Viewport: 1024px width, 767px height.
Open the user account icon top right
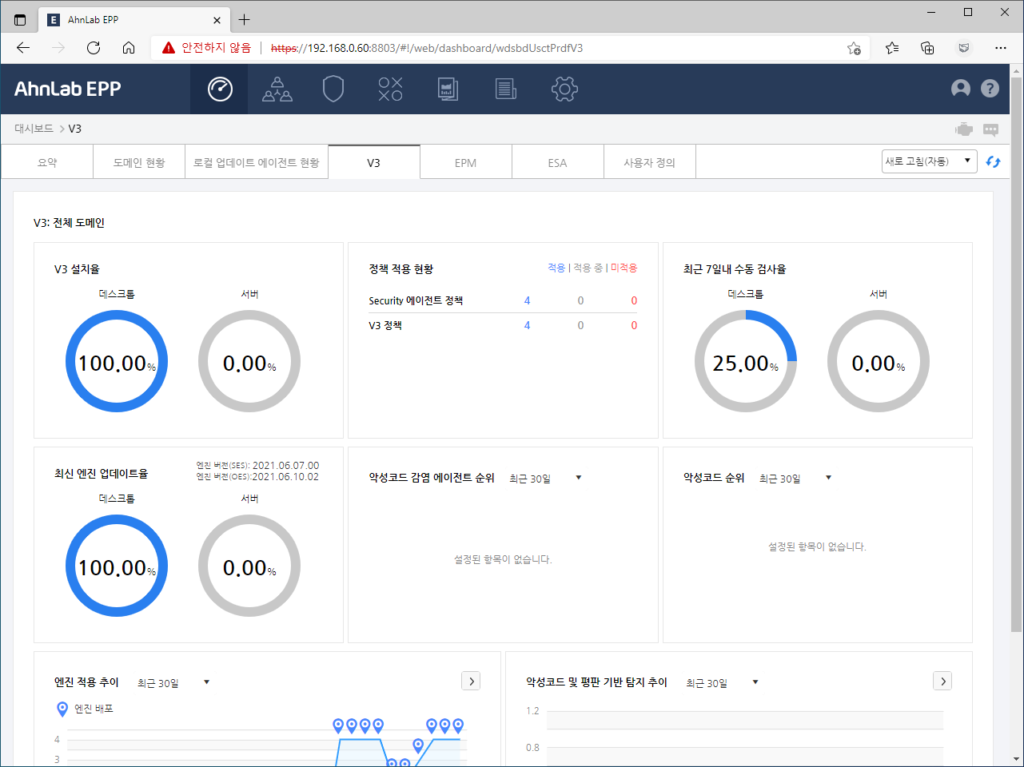pos(960,88)
